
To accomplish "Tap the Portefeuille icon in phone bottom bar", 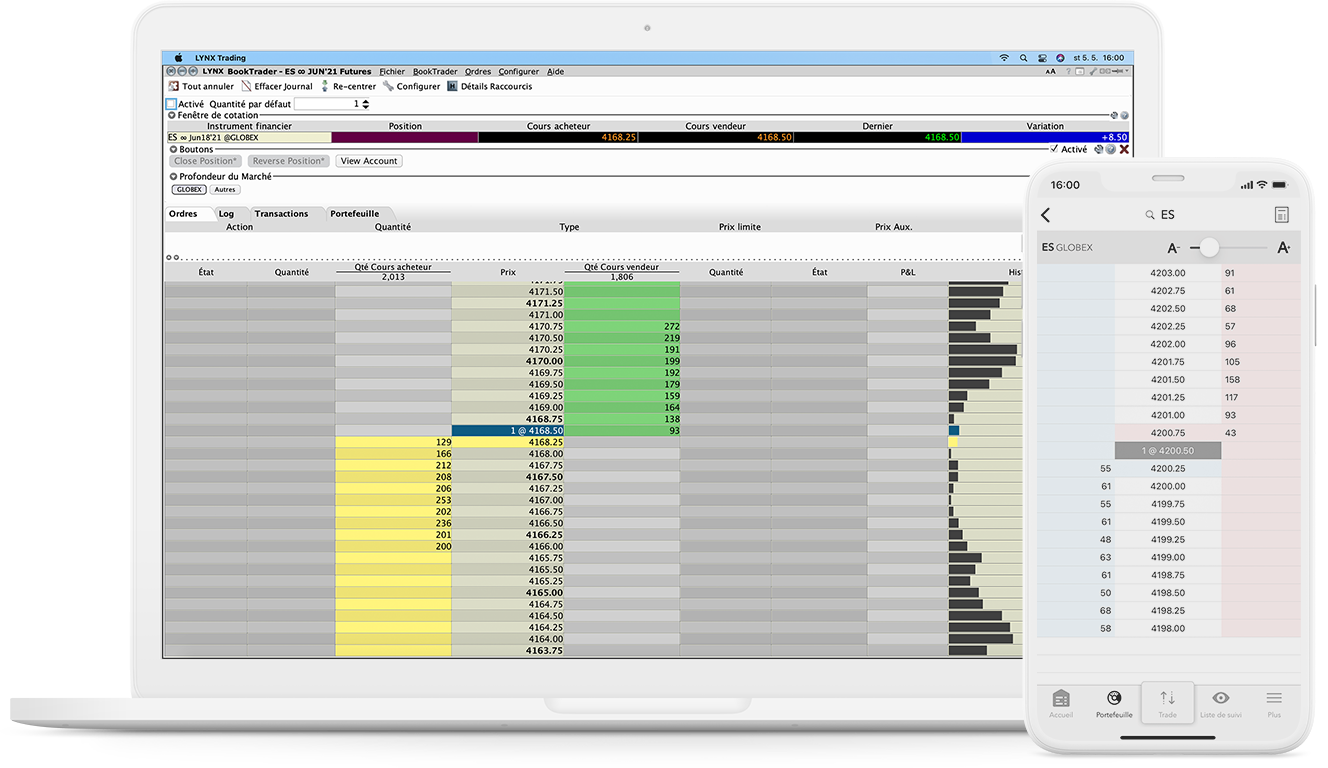I will [x=1114, y=698].
